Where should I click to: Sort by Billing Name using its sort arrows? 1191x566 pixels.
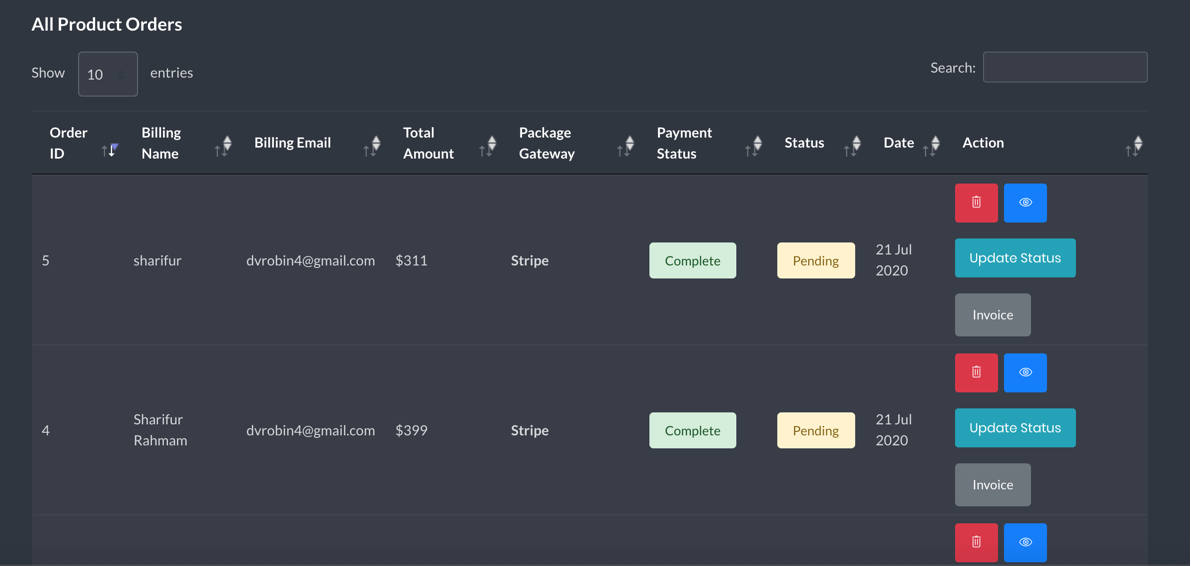pyautogui.click(x=223, y=145)
